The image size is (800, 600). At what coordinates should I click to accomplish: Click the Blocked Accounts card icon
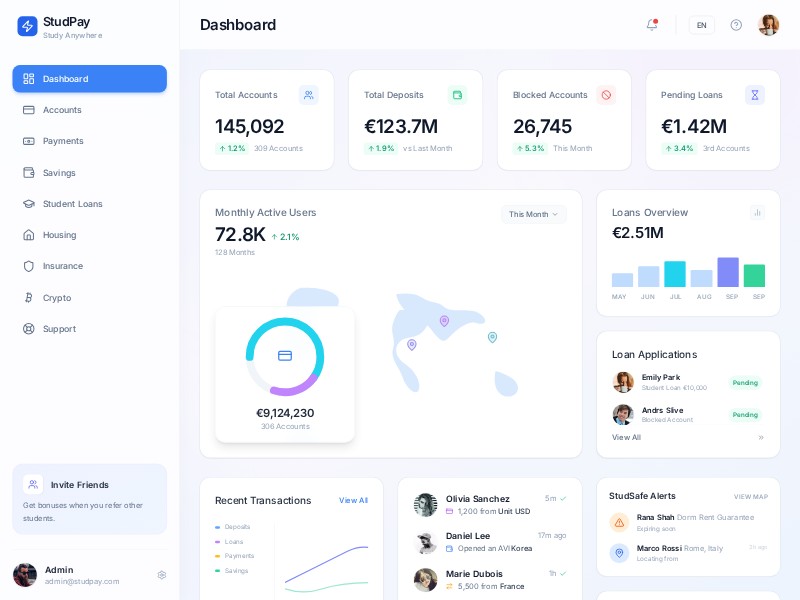606,95
